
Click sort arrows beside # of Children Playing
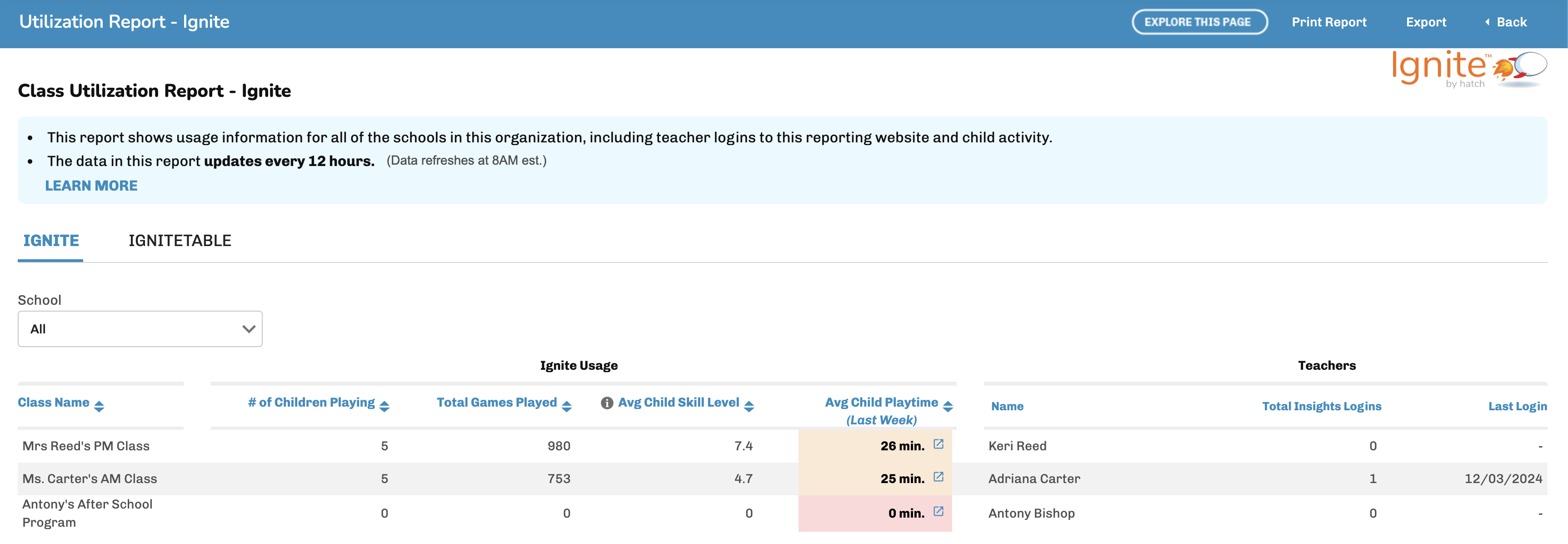(x=384, y=406)
